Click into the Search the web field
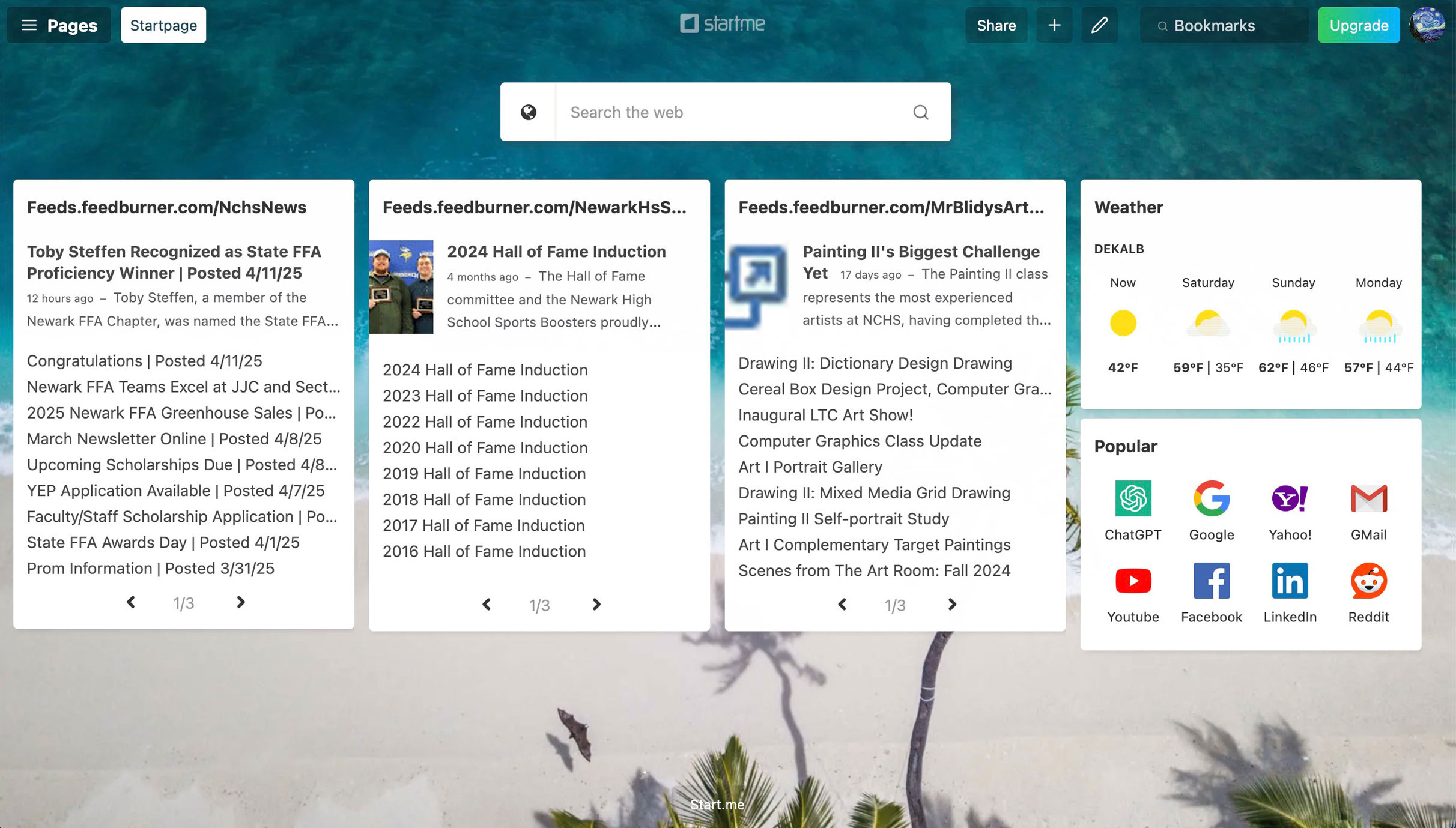Viewport: 1456px width, 828px height. tap(733, 112)
